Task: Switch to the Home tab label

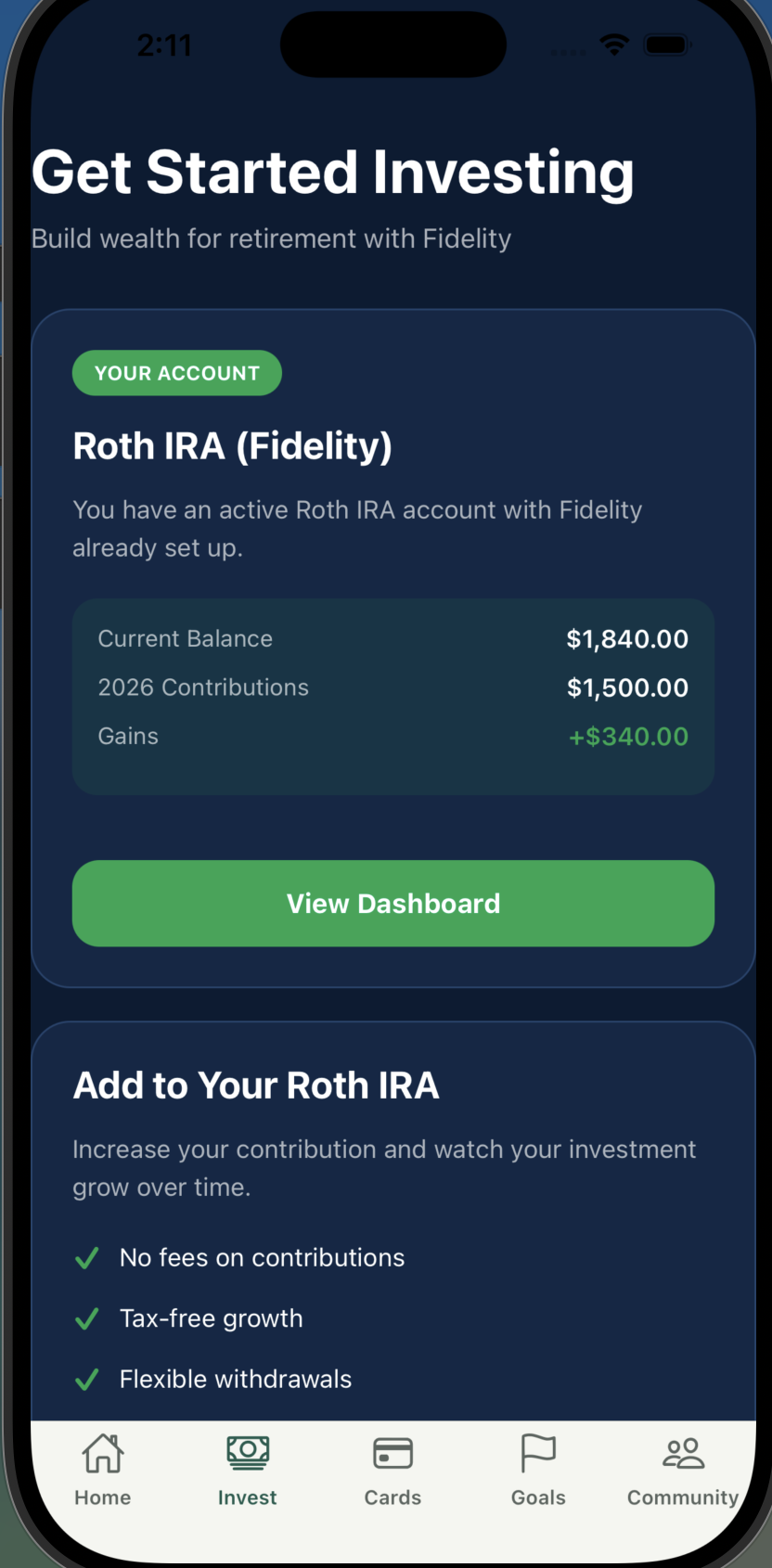Action: pyautogui.click(x=103, y=1497)
